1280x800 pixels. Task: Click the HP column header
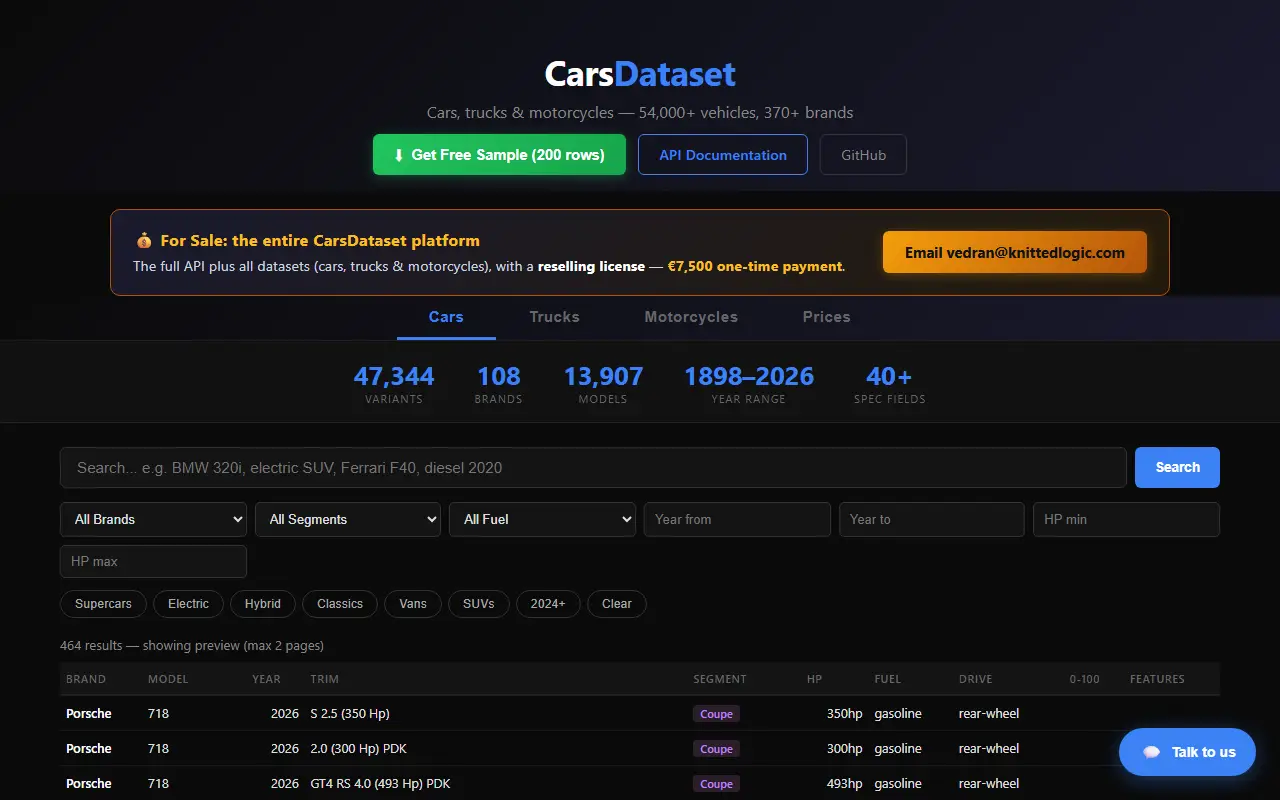tap(815, 679)
